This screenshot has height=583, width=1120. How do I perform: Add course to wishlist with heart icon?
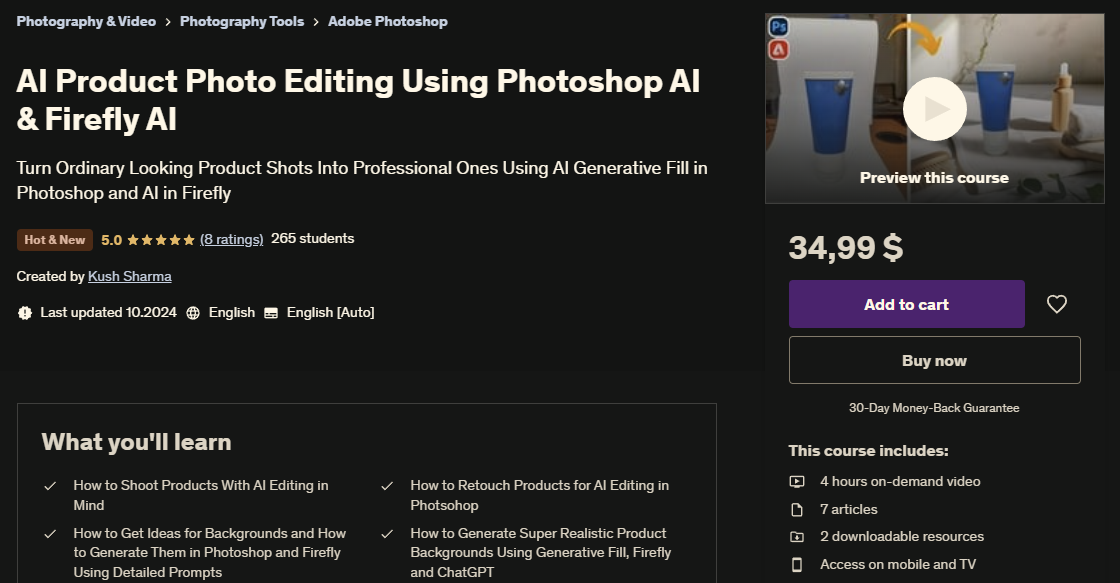tap(1057, 304)
